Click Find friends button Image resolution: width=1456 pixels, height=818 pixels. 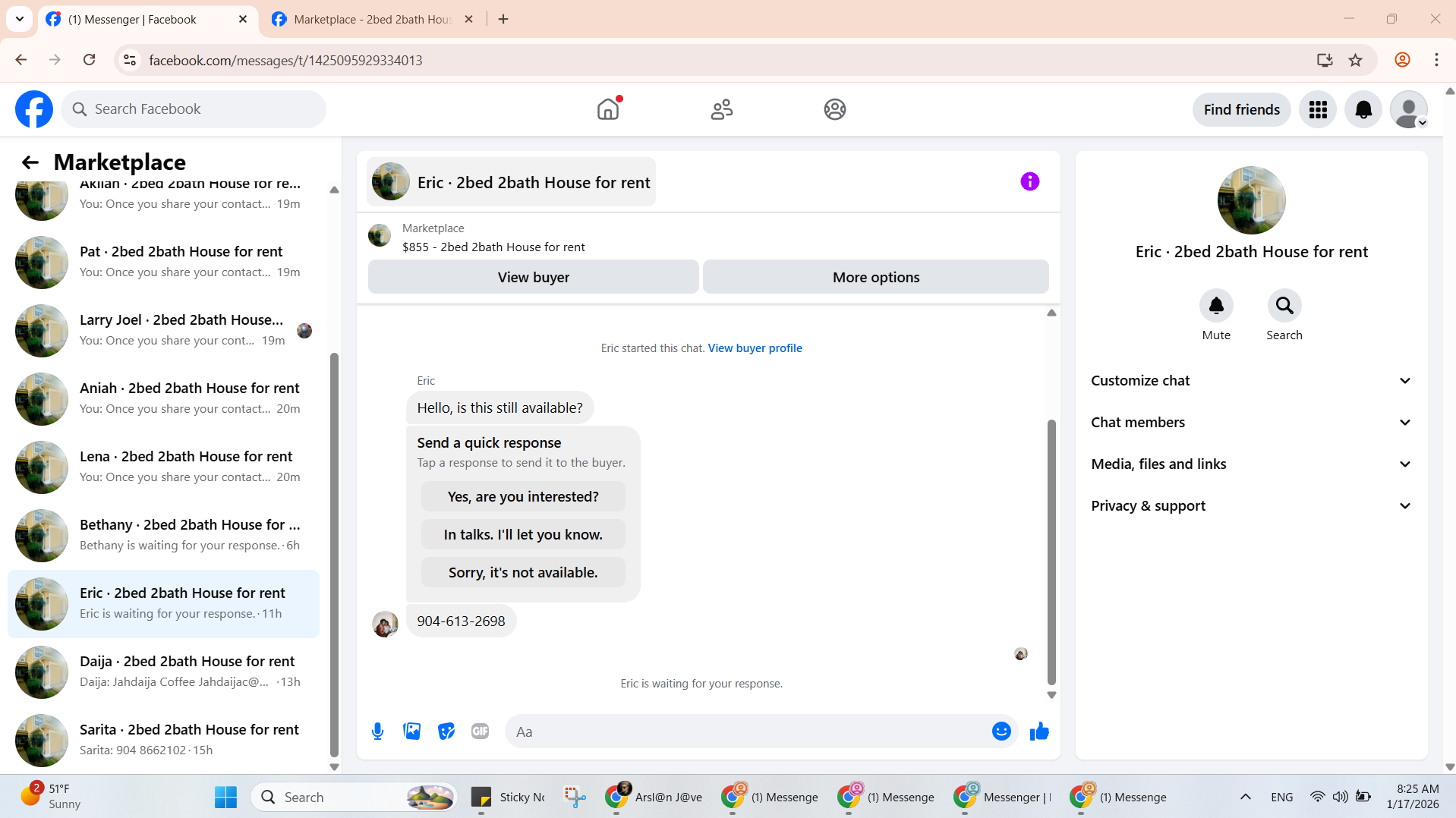[1242, 110]
